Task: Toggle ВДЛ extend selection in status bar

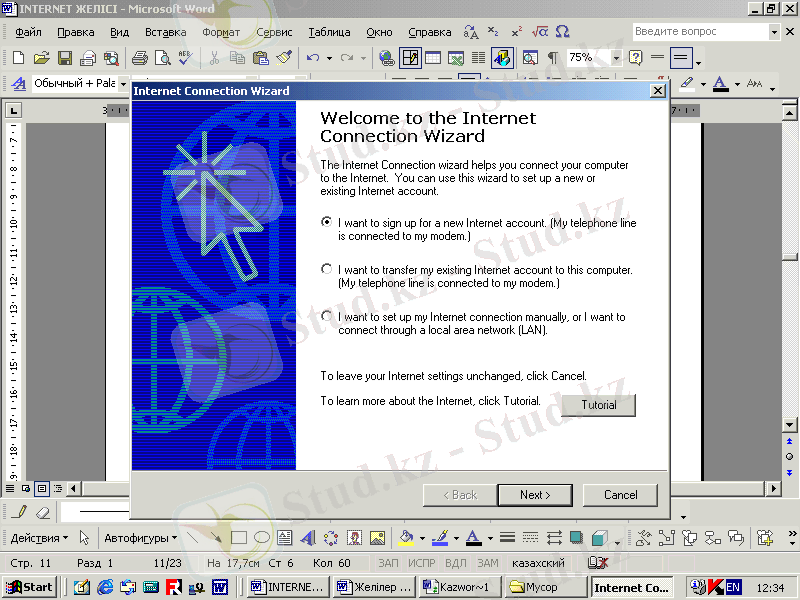Action: 456,563
